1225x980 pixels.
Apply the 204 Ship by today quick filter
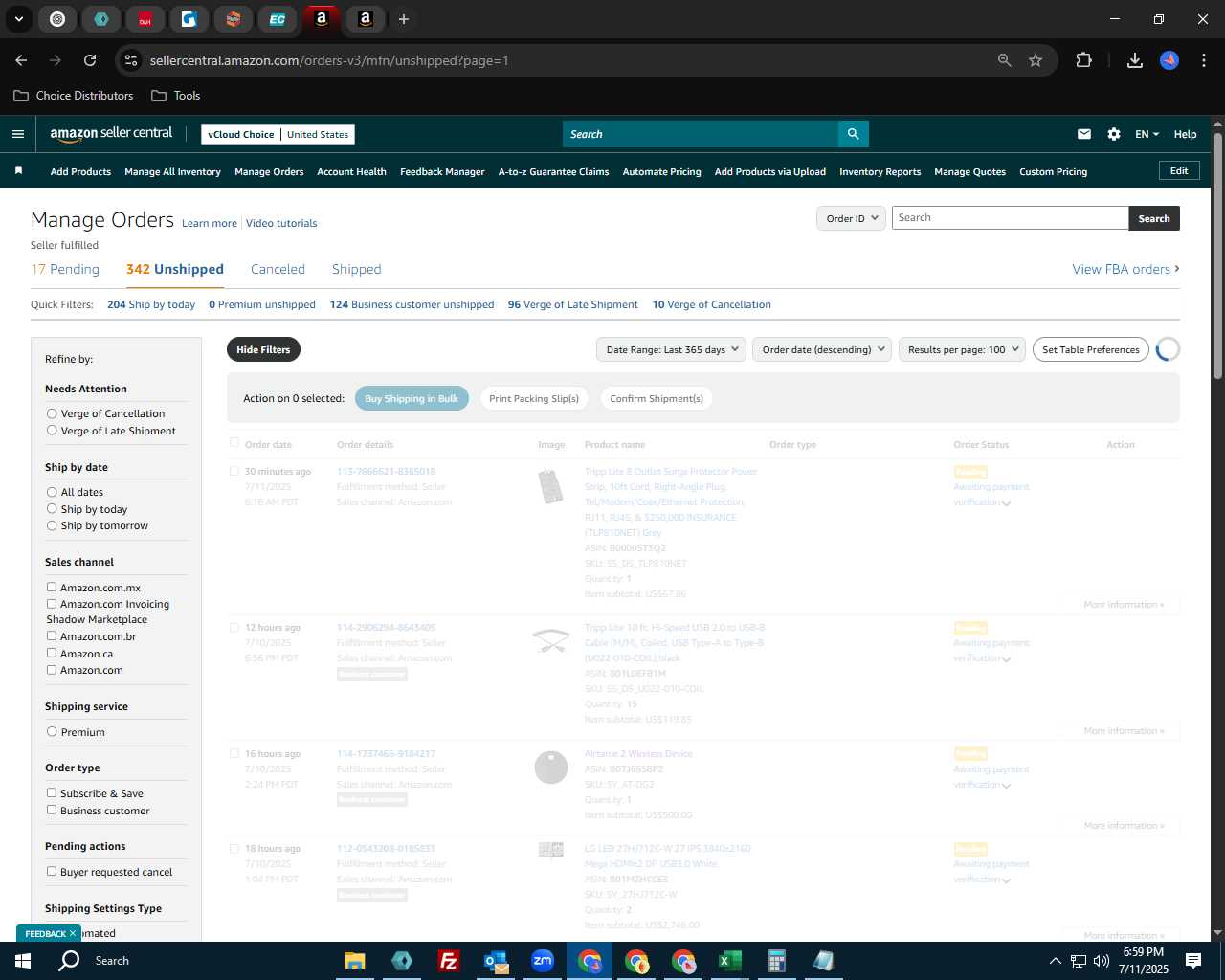(x=151, y=304)
